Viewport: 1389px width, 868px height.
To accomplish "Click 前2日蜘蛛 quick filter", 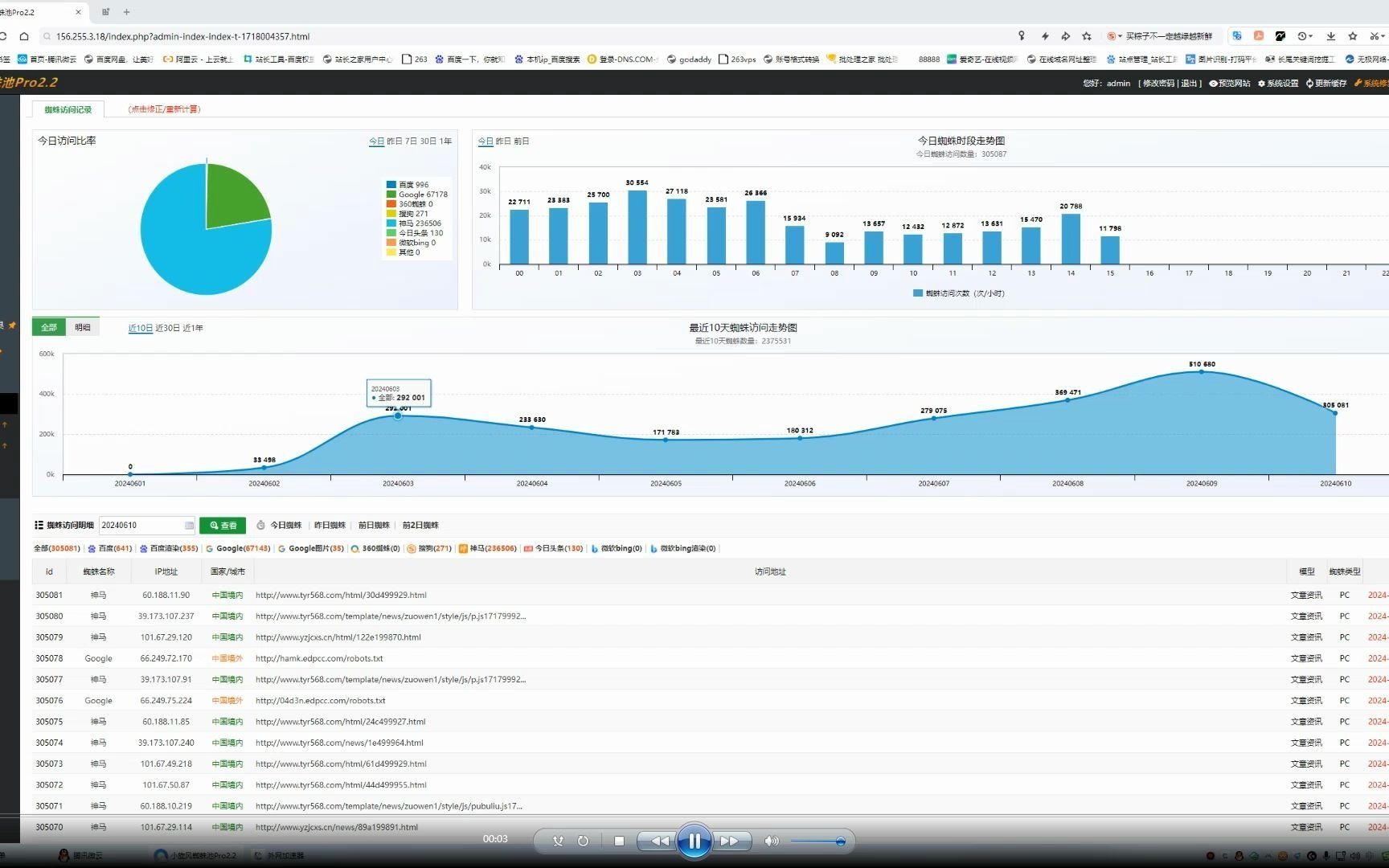I will click(x=420, y=526).
